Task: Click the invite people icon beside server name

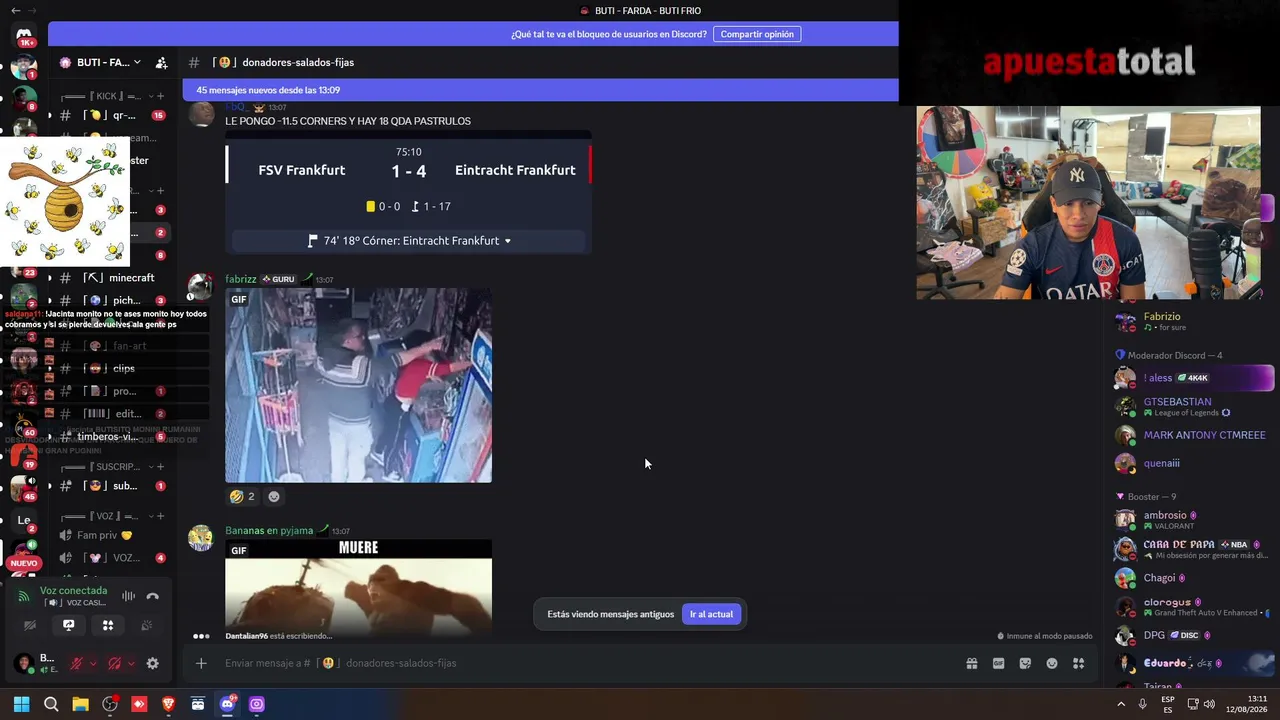Action: [x=161, y=62]
